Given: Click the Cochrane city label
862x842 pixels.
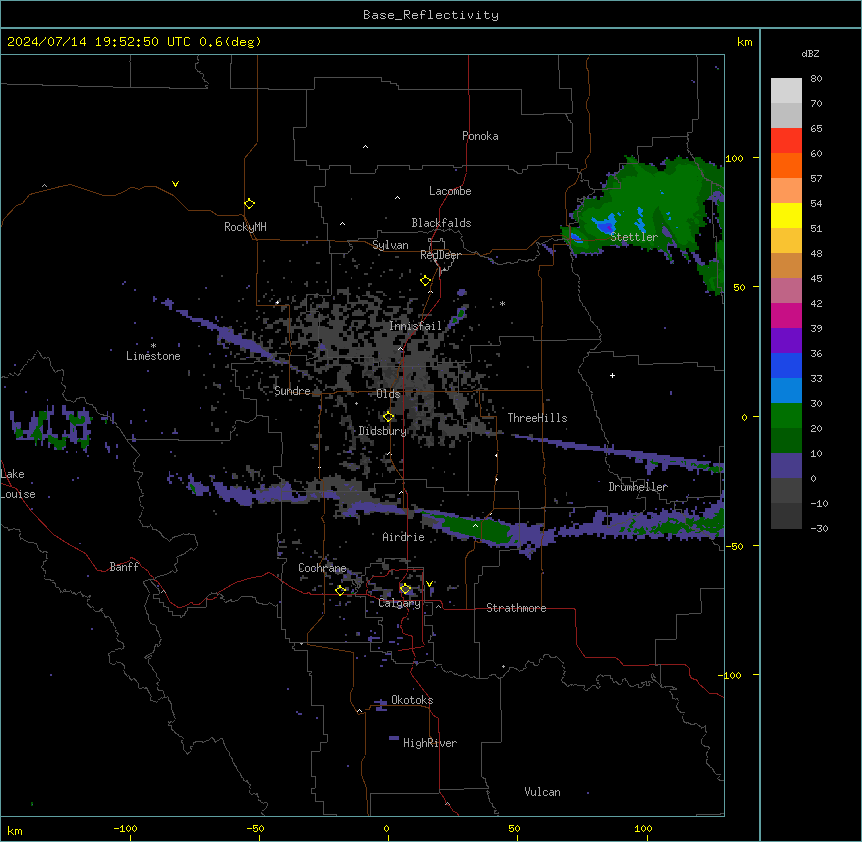Looking at the screenshot, I should click(322, 568).
